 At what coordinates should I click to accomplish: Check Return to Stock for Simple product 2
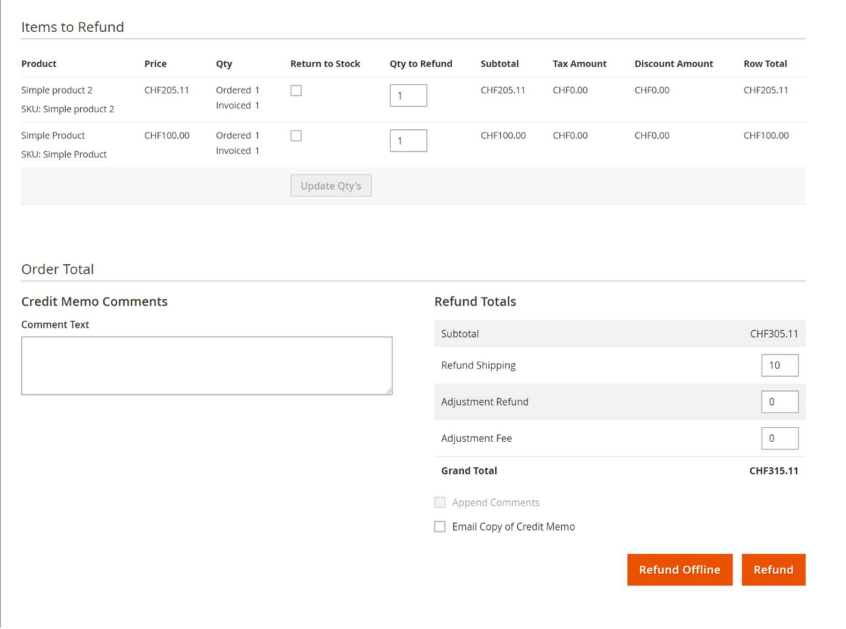tap(296, 91)
